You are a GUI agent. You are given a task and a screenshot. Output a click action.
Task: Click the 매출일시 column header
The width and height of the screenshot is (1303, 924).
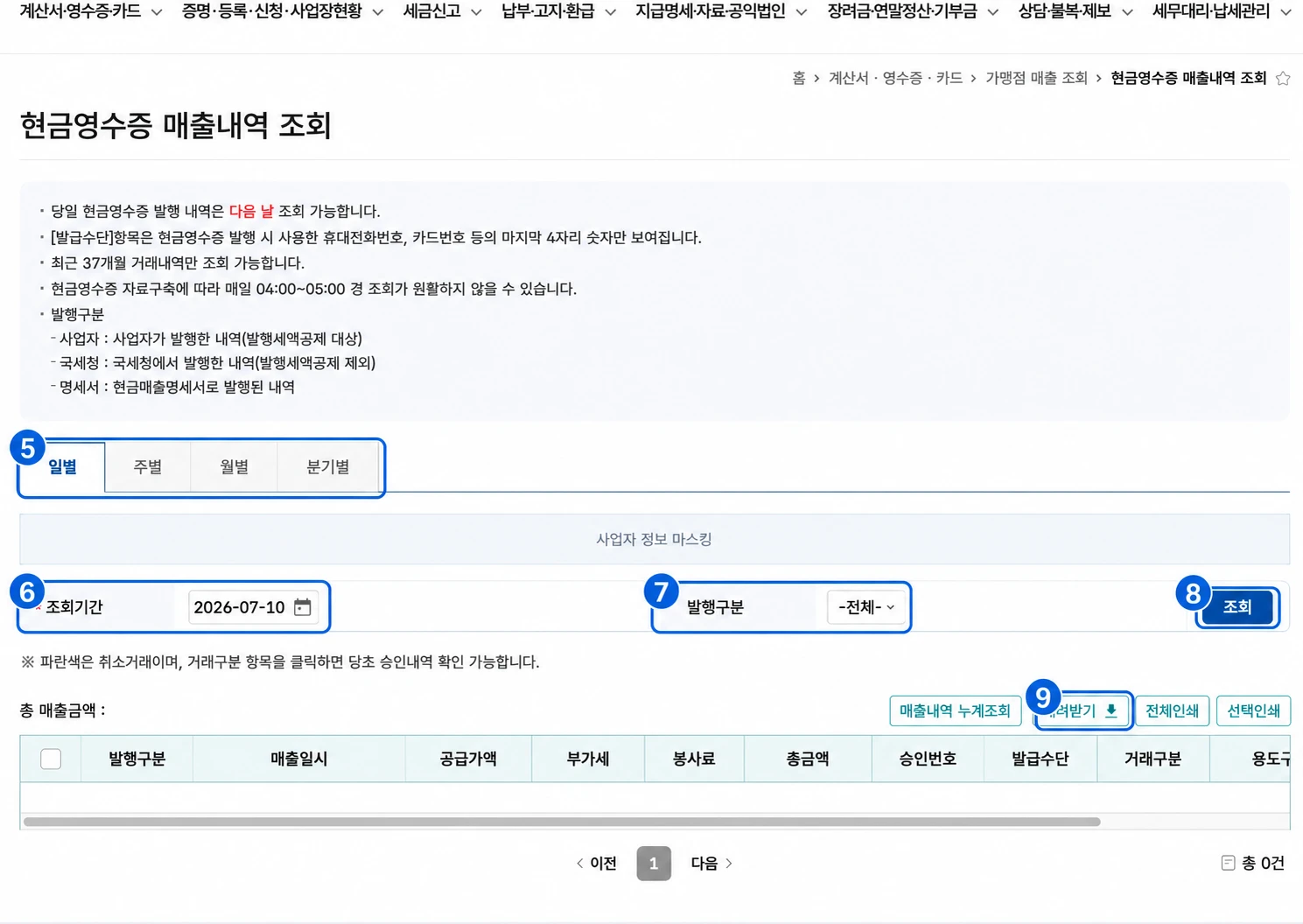tap(299, 759)
